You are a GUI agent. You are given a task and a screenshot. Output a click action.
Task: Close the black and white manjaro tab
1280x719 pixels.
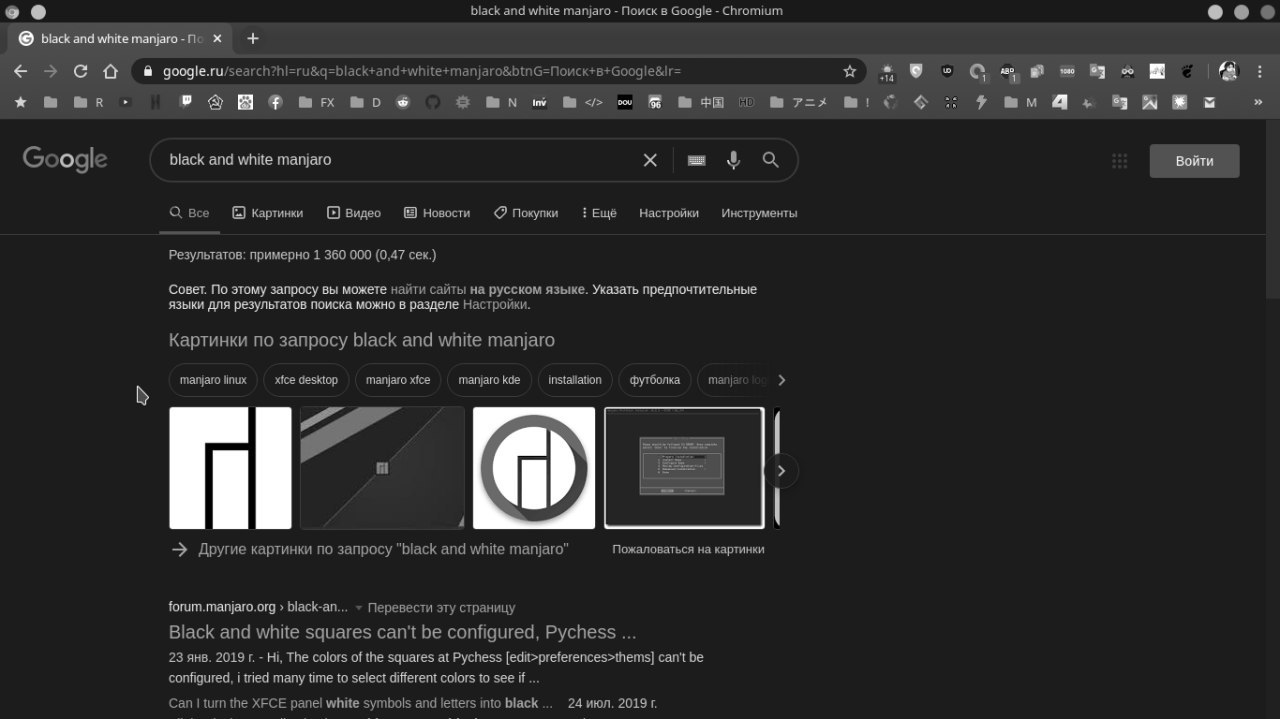pyautogui.click(x=217, y=39)
